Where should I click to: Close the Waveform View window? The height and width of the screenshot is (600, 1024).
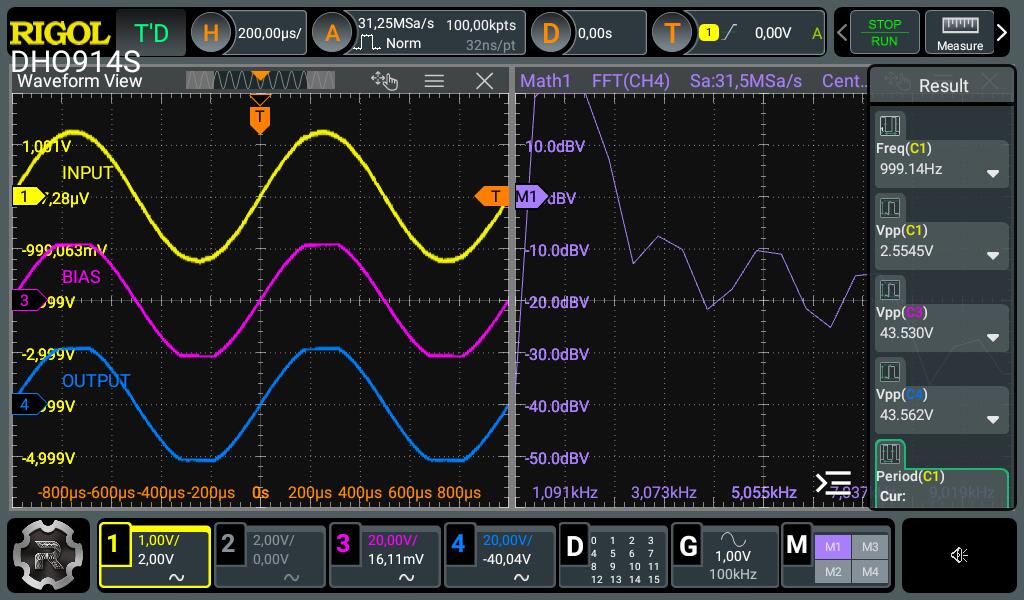click(485, 81)
